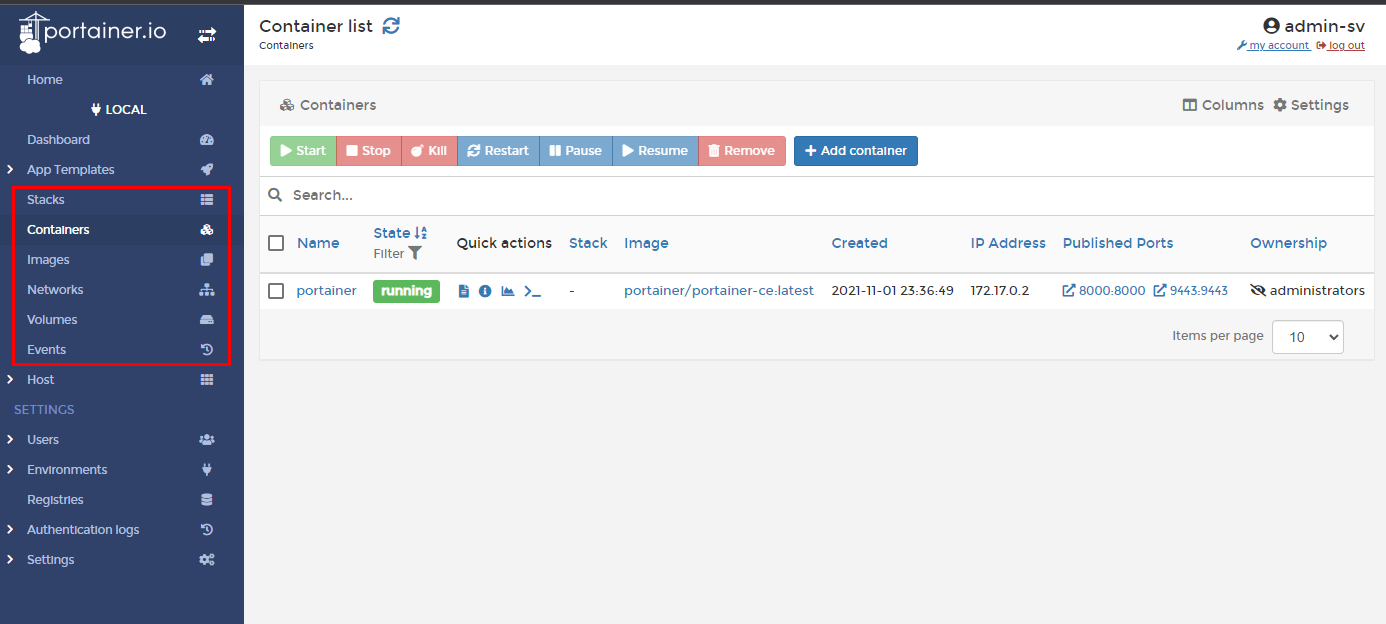The image size is (1386, 624).
Task: Click the log out link
Action: tap(1340, 46)
